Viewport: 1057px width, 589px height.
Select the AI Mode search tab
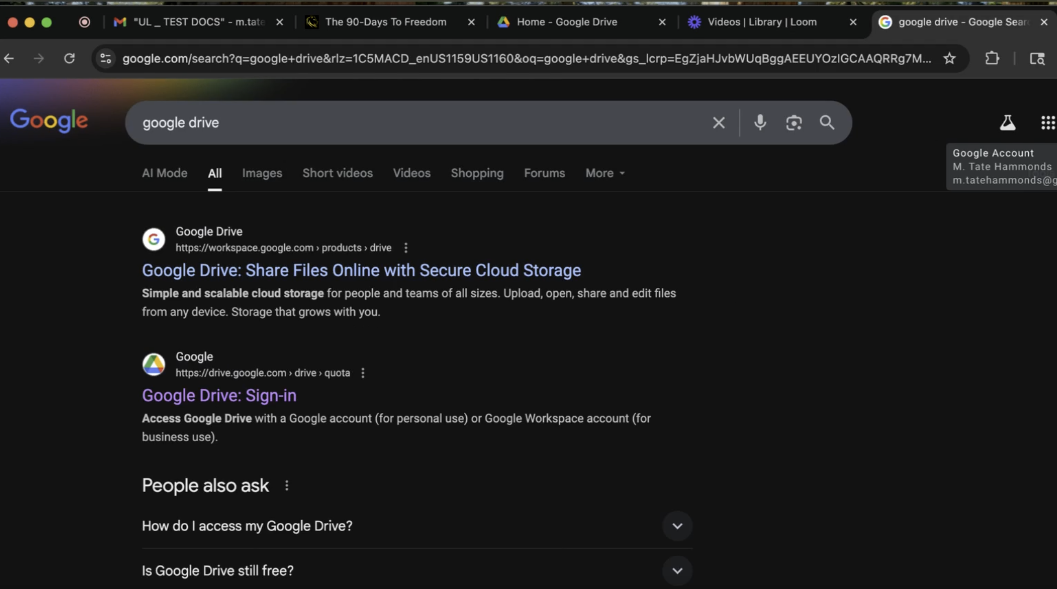[x=164, y=173]
